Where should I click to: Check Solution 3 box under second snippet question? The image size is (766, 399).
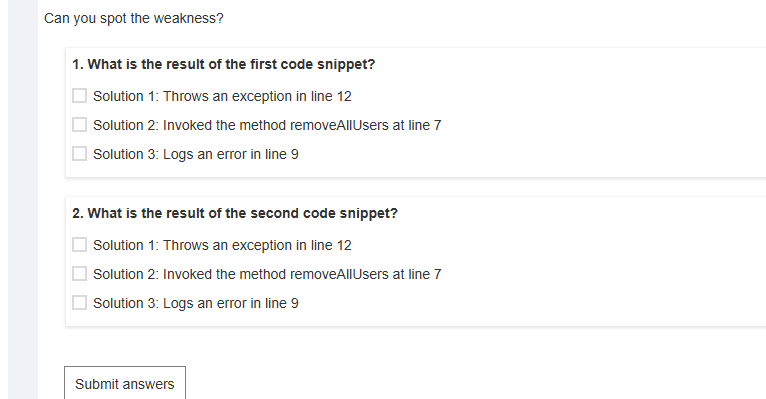[79, 302]
